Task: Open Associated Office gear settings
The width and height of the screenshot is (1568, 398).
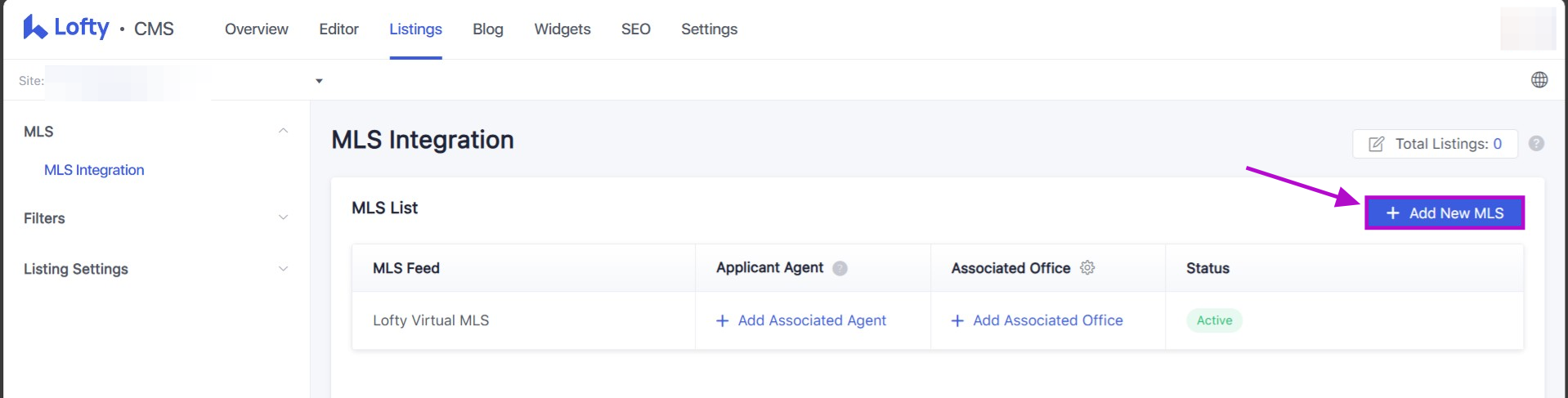Action: [x=1087, y=267]
